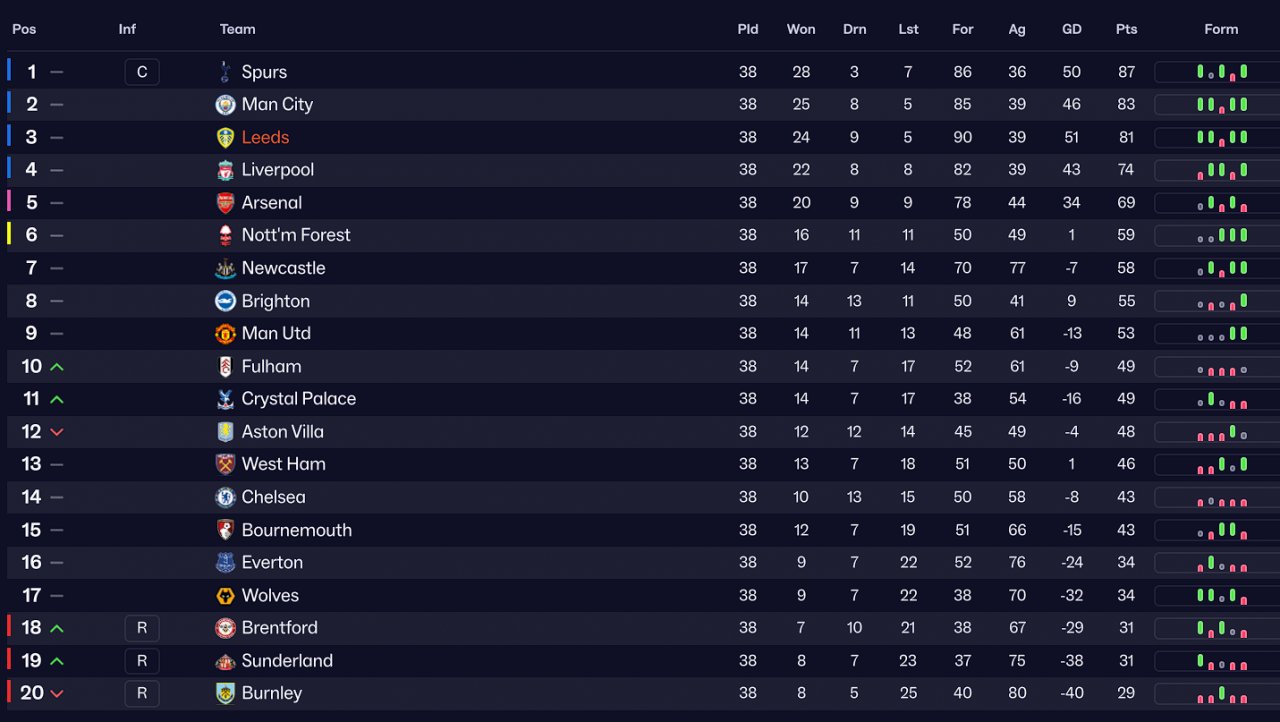Open the Nott'm Forest team link
Image resolution: width=1280 pixels, height=722 pixels.
coord(296,235)
